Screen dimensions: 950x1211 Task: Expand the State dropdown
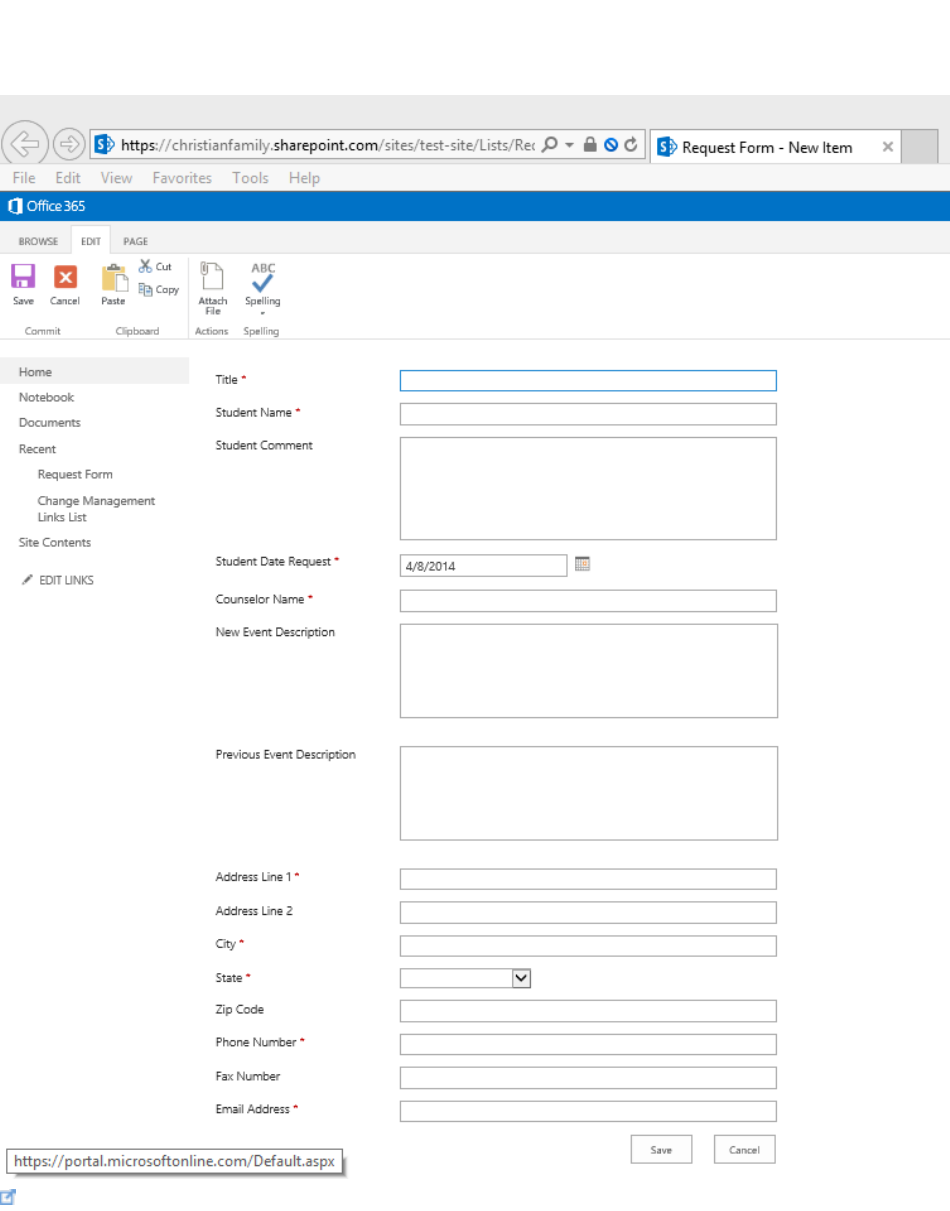(x=521, y=979)
